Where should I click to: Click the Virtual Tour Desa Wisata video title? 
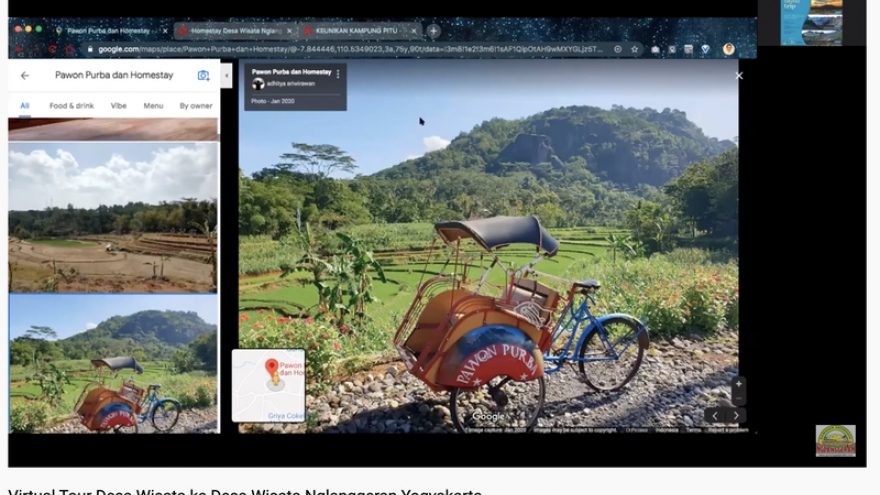(x=245, y=492)
